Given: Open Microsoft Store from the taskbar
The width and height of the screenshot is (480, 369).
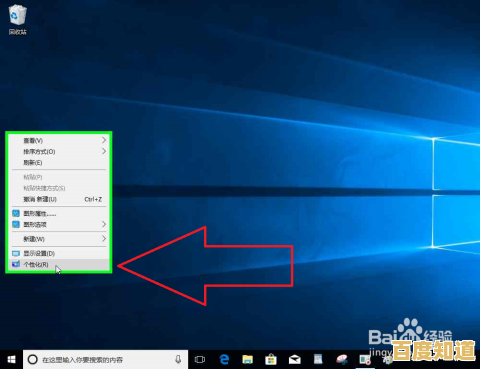Looking at the screenshot, I should coord(271,359).
